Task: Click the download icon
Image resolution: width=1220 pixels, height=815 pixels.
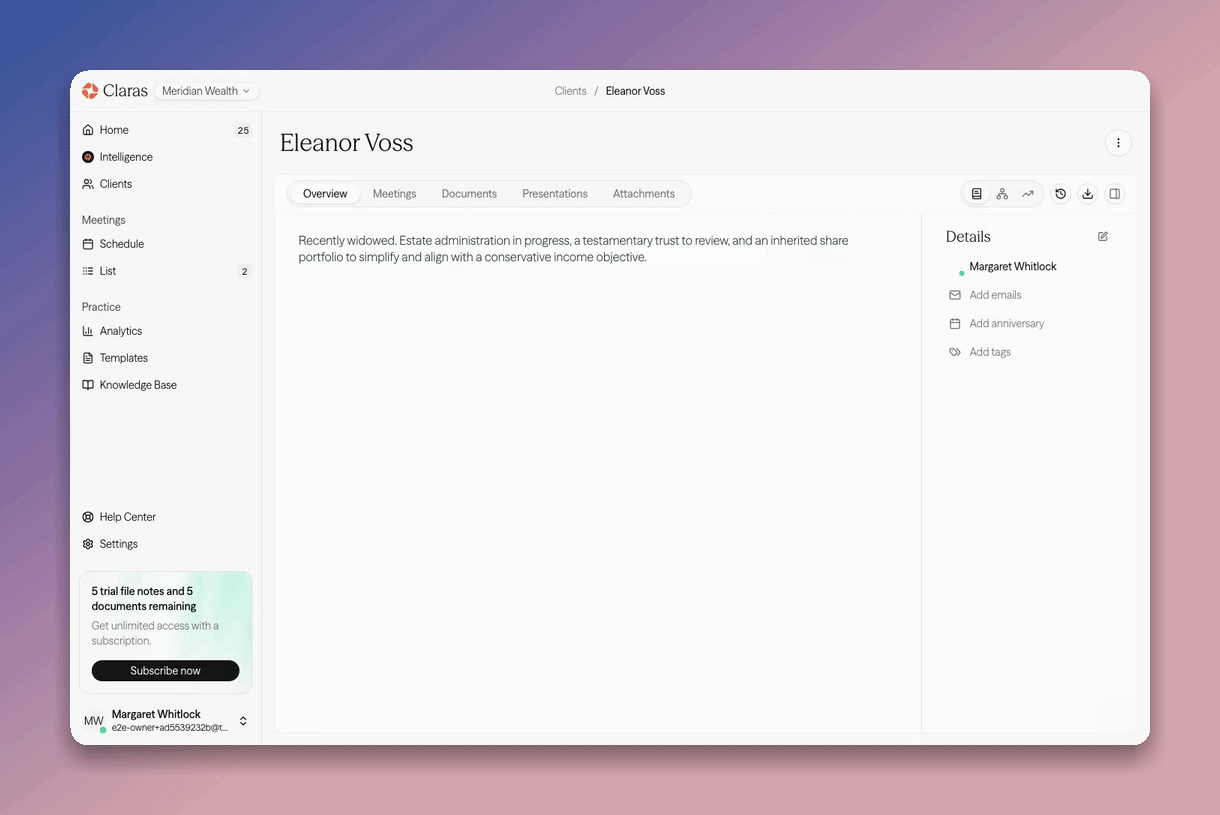Action: tap(1088, 194)
